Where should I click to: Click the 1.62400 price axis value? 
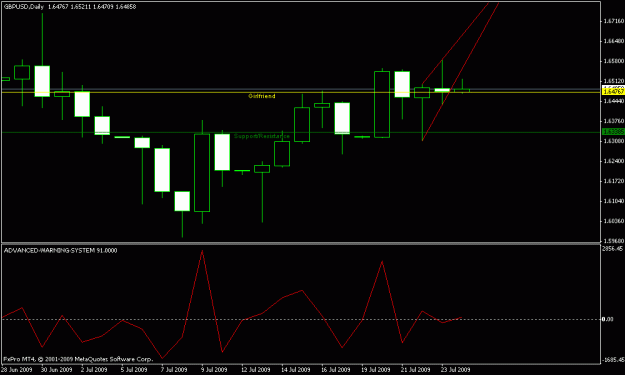pyautogui.click(x=614, y=161)
